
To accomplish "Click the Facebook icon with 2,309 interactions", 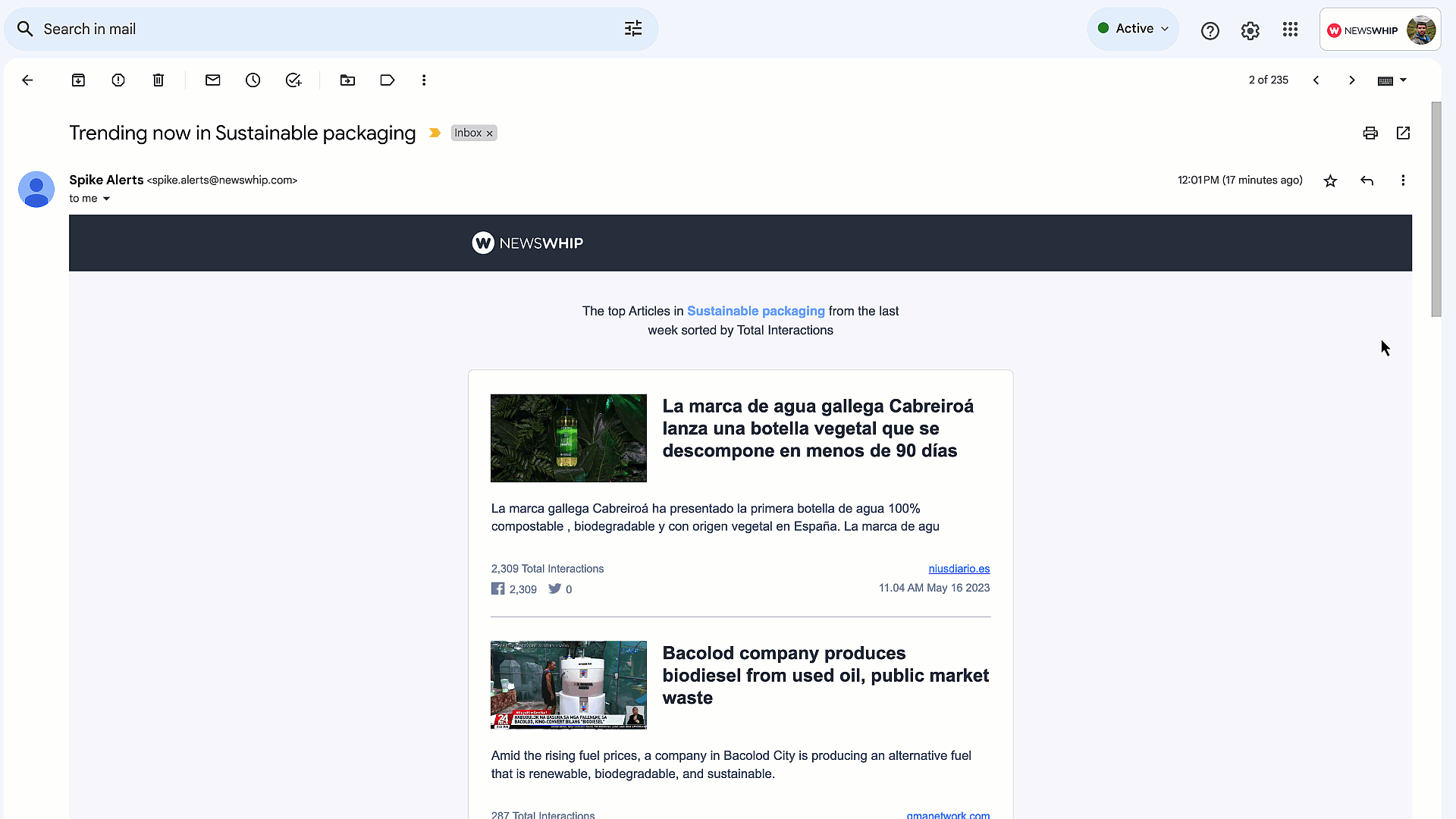I will click(497, 588).
